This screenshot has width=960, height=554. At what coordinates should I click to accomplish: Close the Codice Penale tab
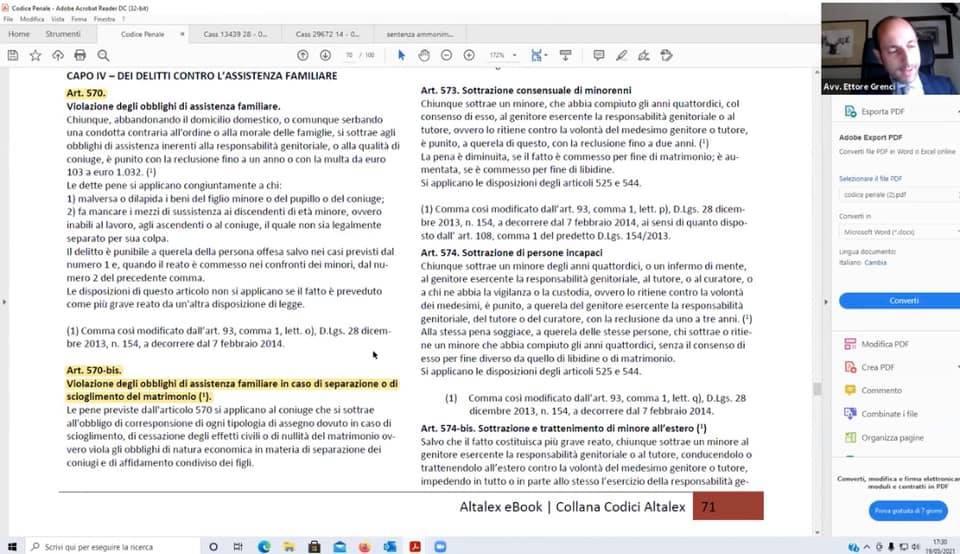[x=182, y=34]
